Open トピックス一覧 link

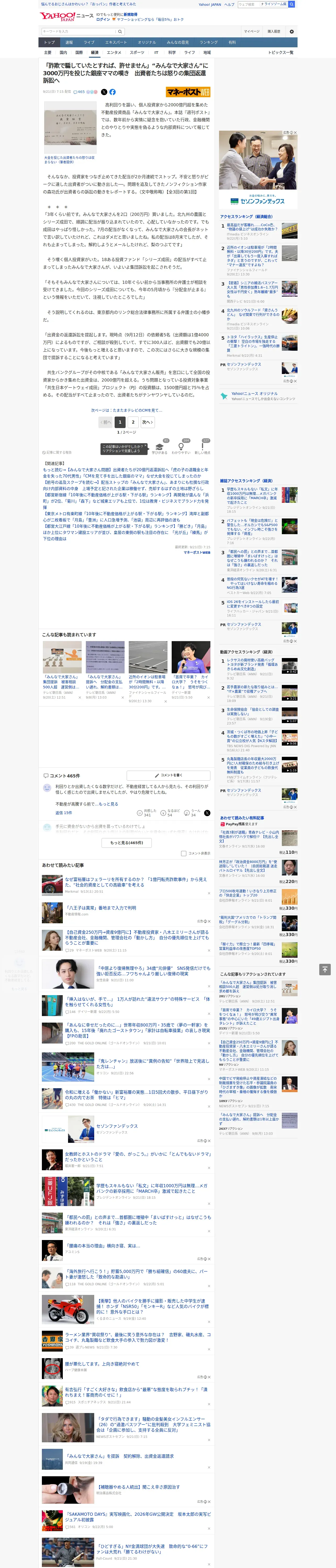coord(281,52)
